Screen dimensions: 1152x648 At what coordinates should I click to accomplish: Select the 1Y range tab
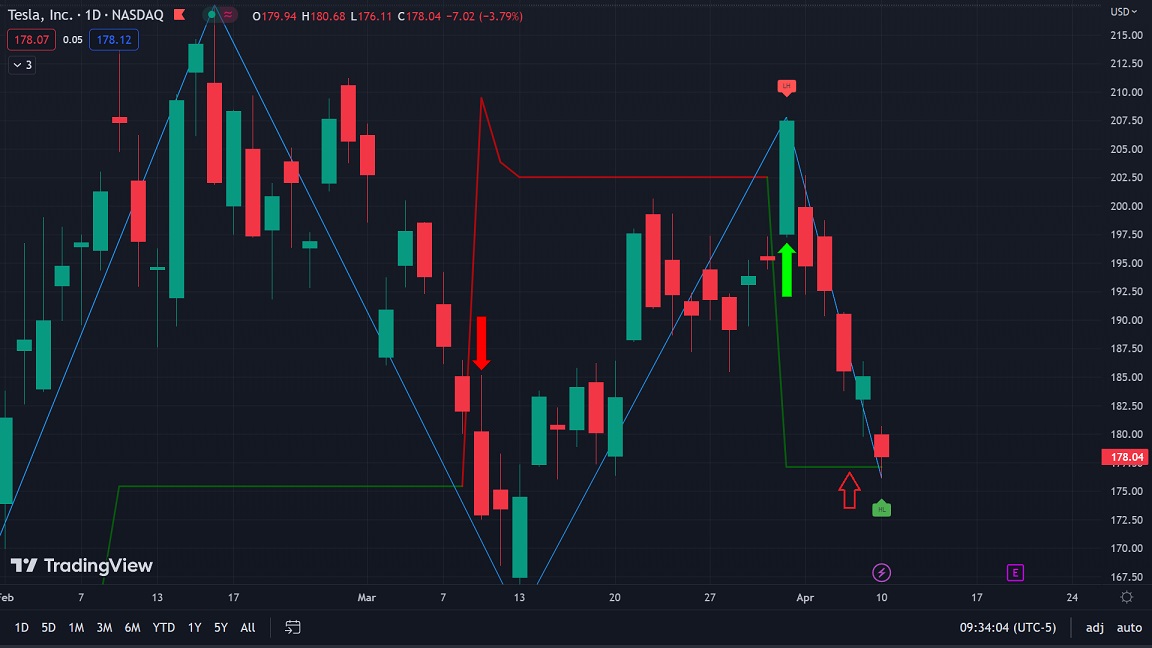click(194, 627)
